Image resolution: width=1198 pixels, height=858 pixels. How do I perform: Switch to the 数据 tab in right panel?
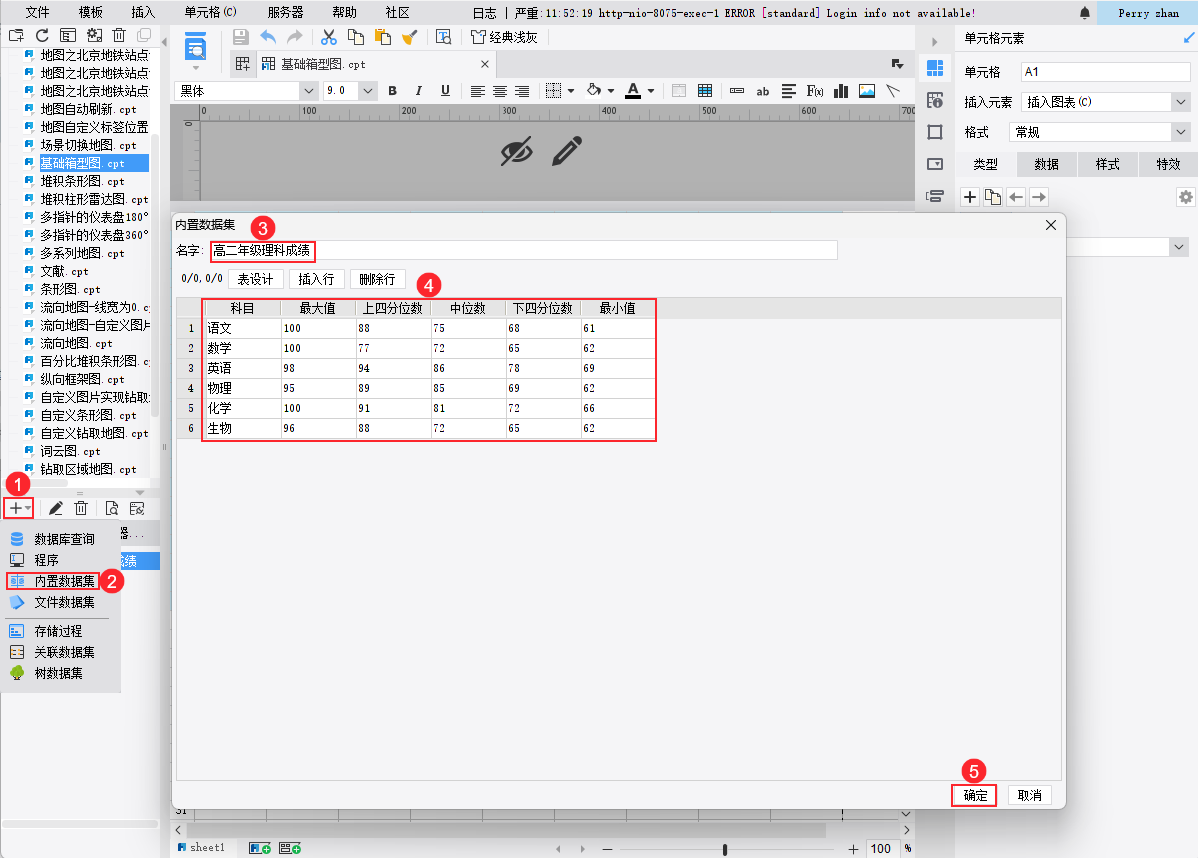click(x=1046, y=164)
